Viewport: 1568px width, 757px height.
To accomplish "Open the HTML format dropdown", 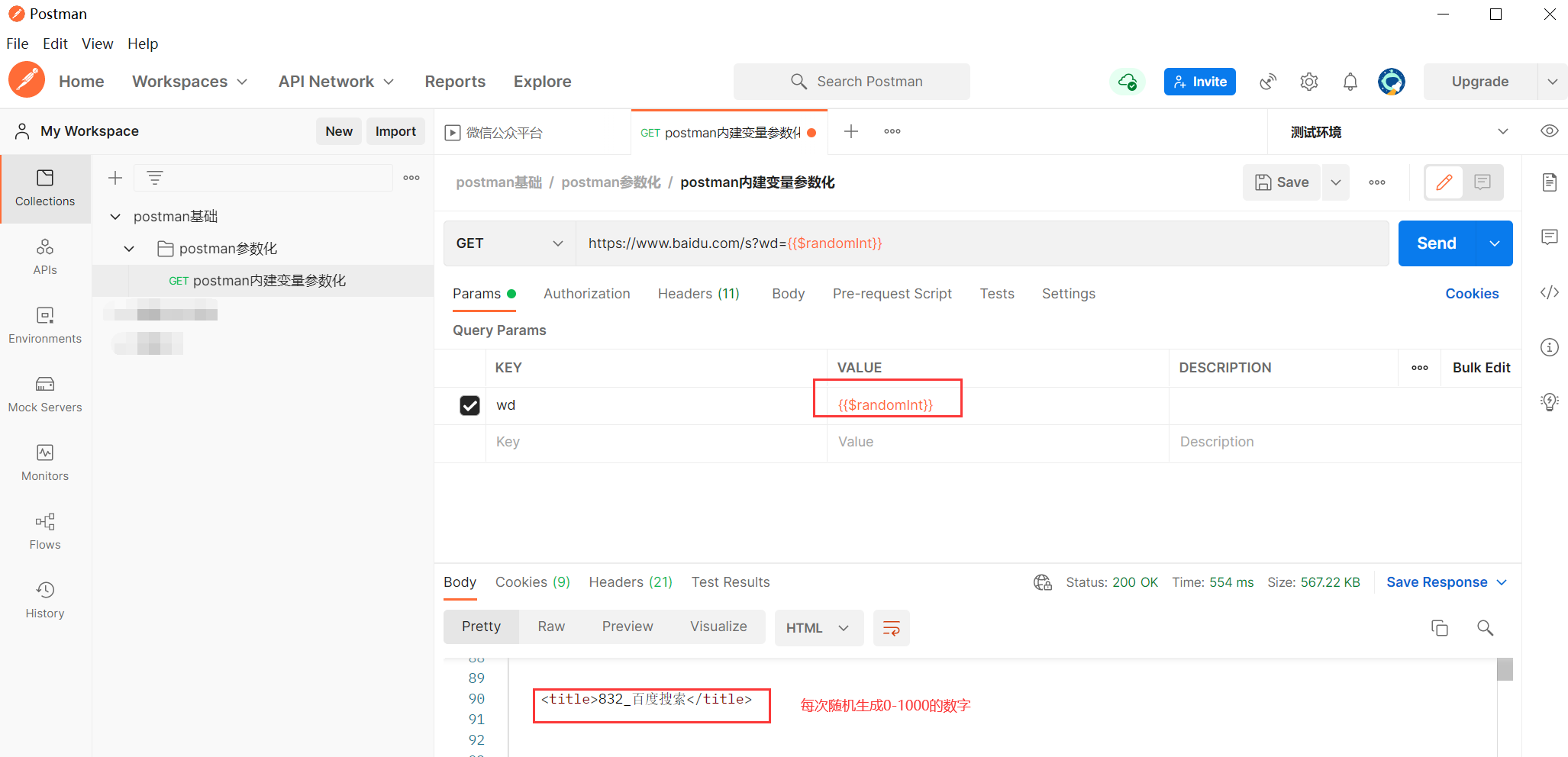I will (818, 628).
